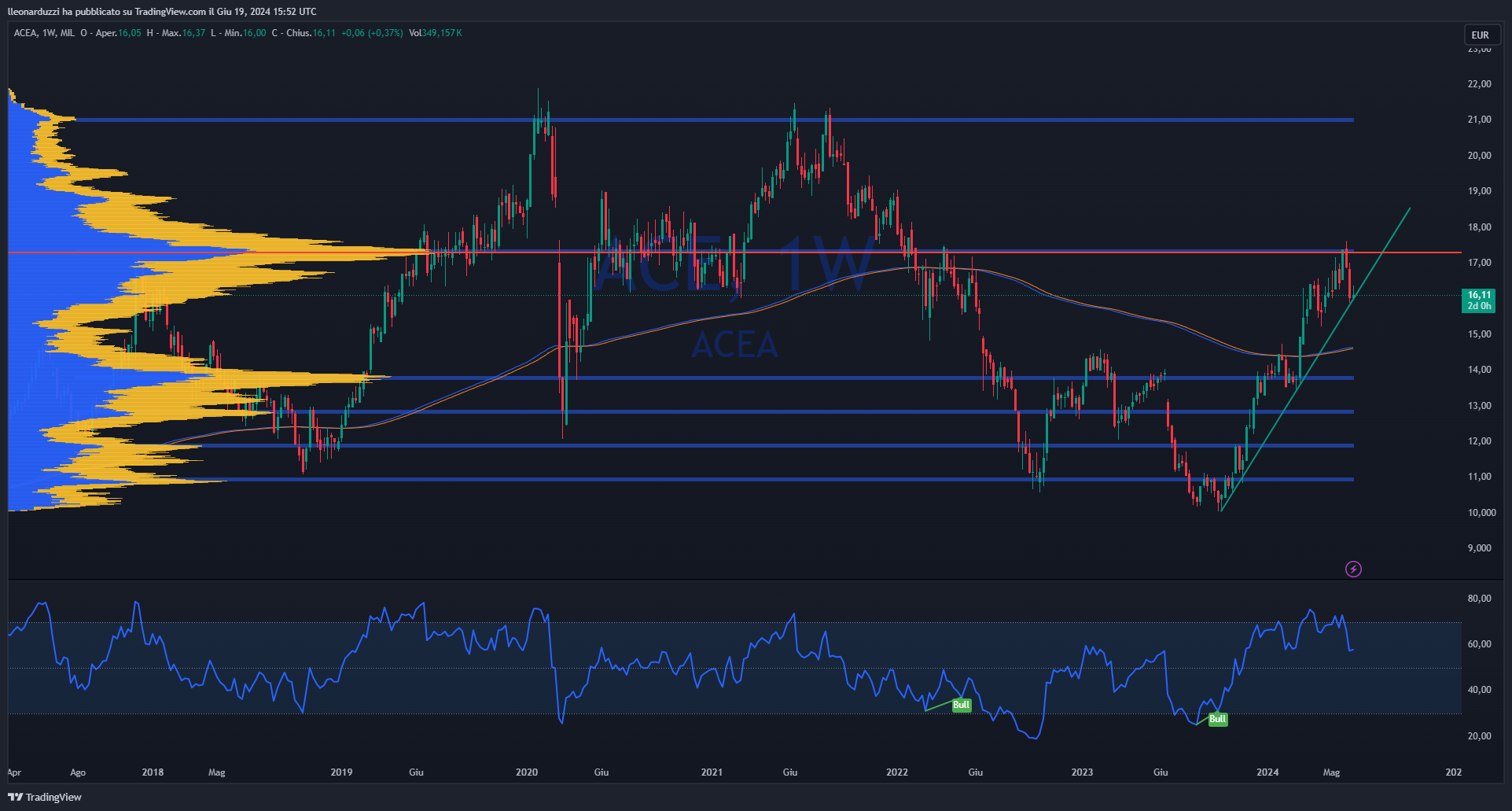
Task: Click the 2021 label on time axis
Action: [712, 772]
